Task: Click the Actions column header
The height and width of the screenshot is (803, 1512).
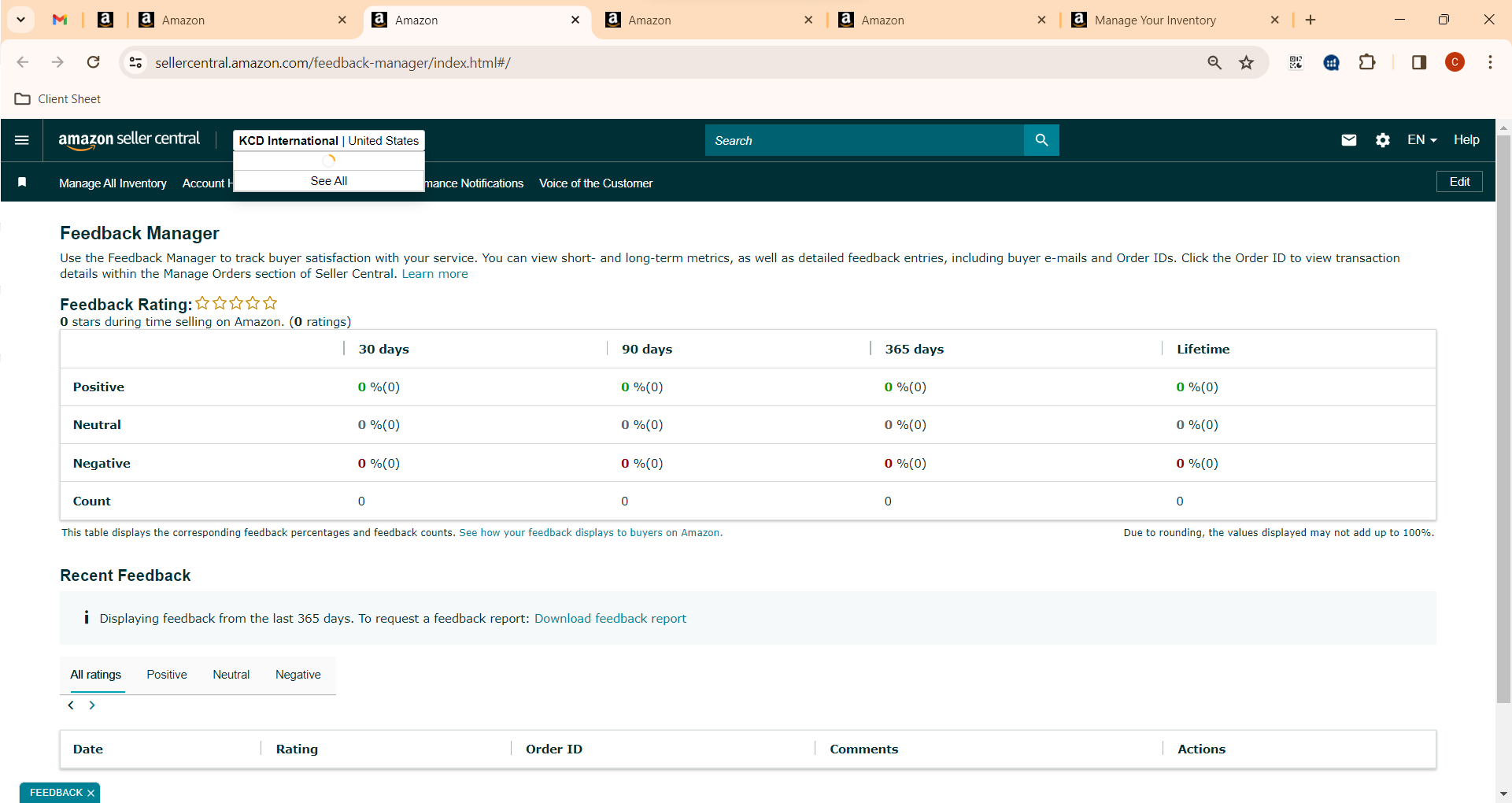Action: [1201, 749]
